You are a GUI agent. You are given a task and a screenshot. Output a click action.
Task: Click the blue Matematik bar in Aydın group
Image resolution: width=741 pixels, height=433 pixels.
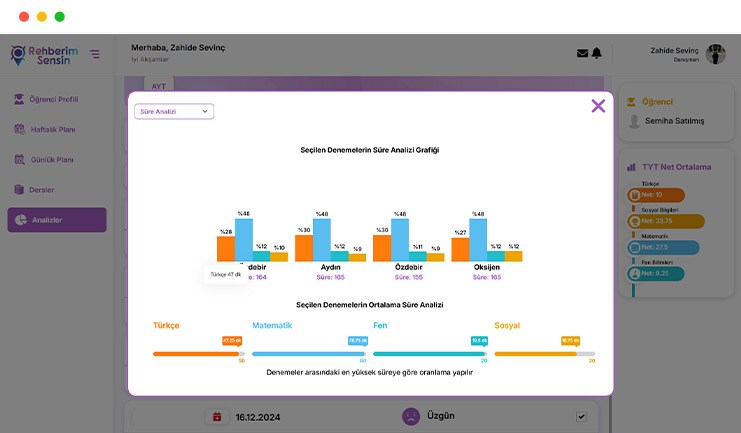(x=322, y=241)
